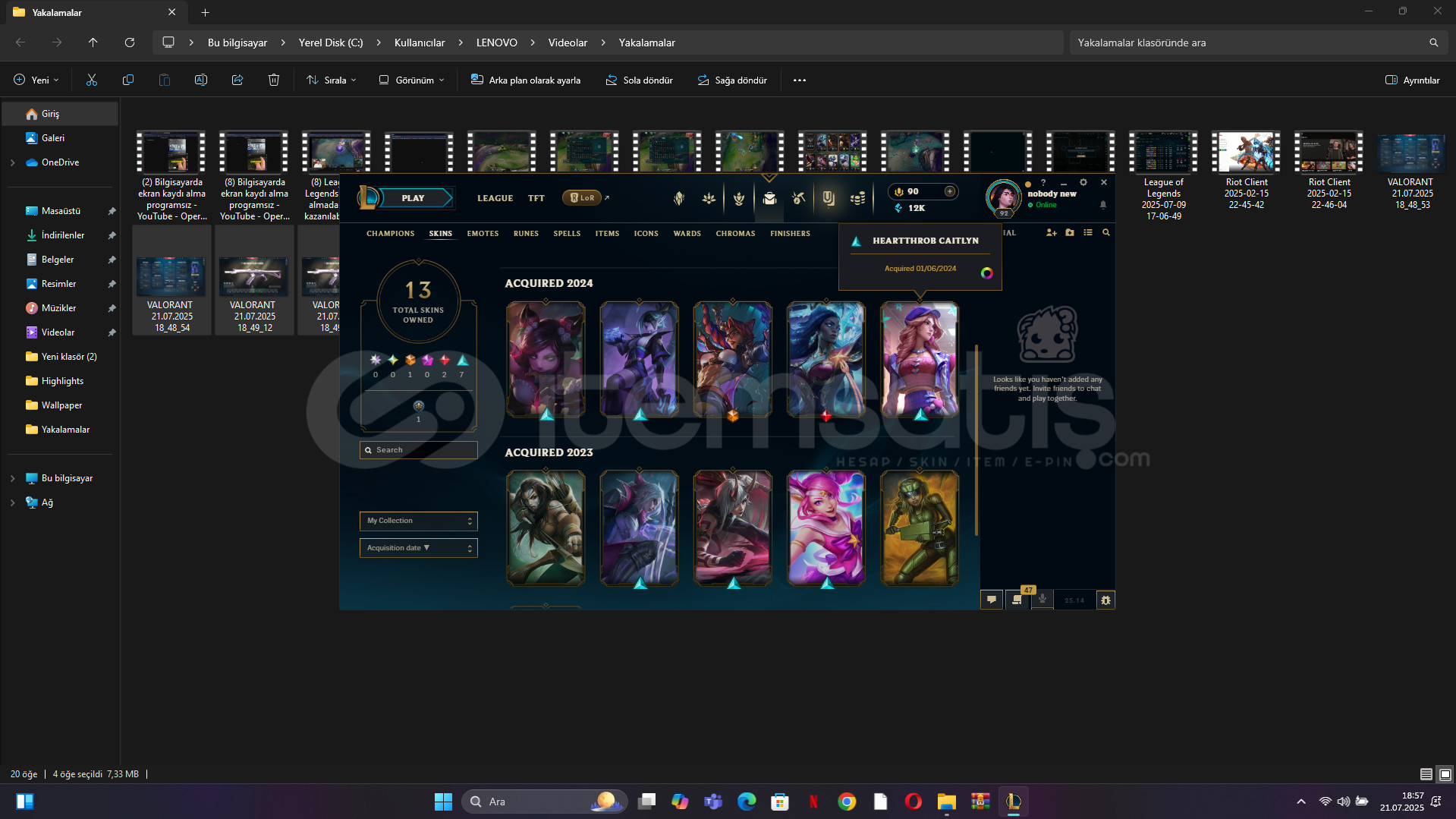Click the Heartthrob Caitlyn skin card
1456x819 pixels.
(920, 359)
